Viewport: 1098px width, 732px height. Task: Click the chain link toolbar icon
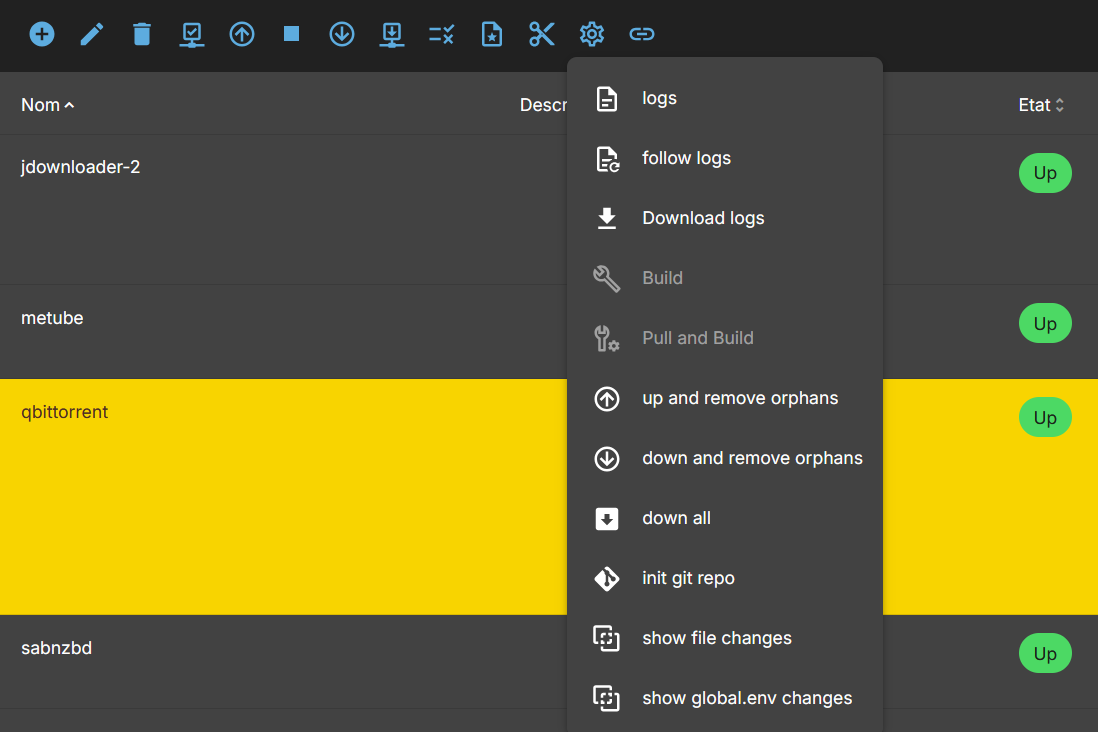641,34
